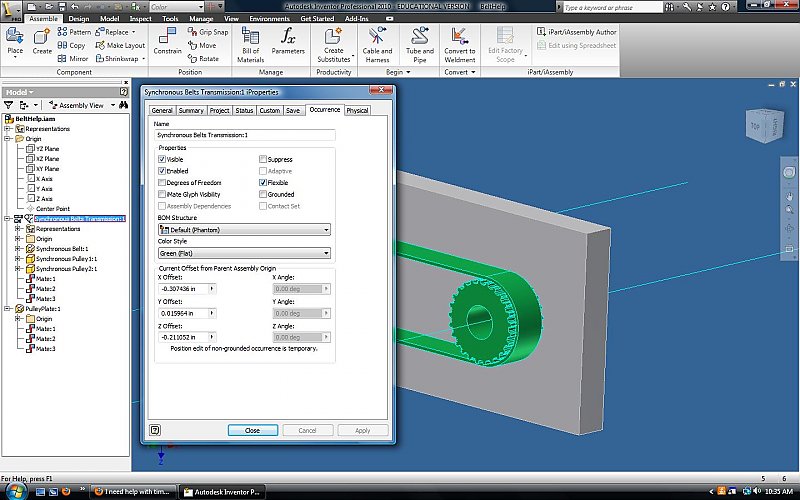Open the Inspect ribbon tab
Image resolution: width=800 pixels, height=500 pixels.
[x=140, y=18]
